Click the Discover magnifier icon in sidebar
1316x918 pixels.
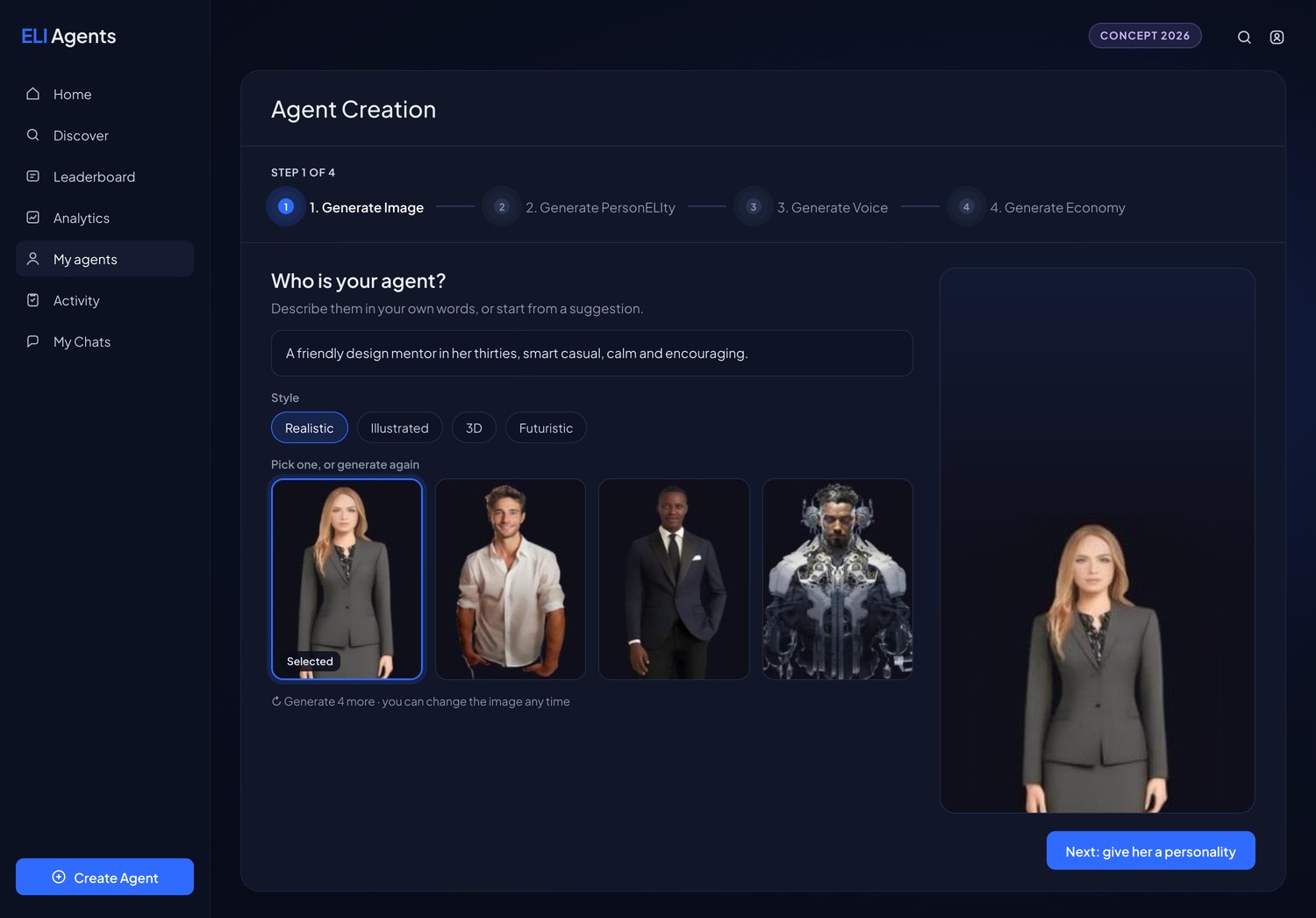(33, 135)
